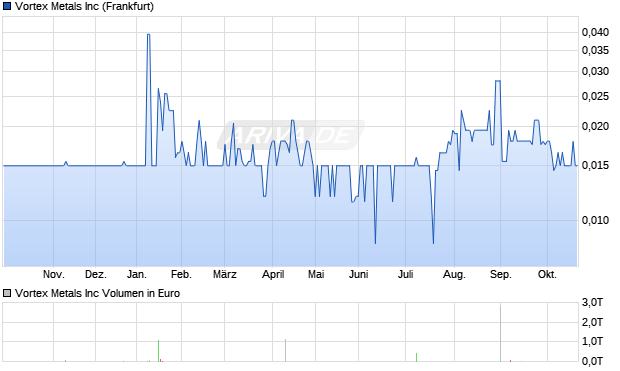The image size is (620, 371).
Task: Click the grey legend square for Volumen in Euro
Action: coord(7,293)
